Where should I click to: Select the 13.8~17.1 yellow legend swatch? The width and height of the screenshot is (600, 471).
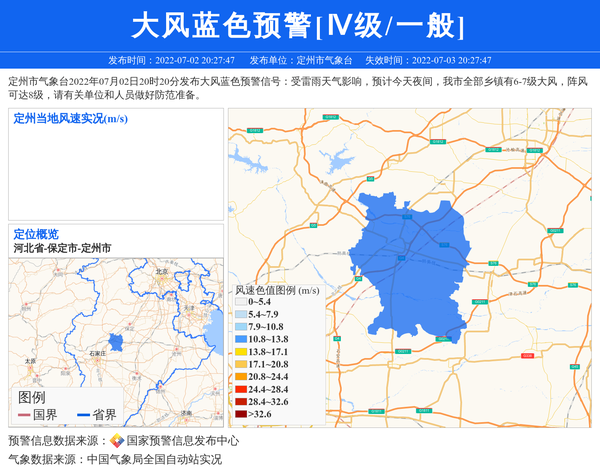click(240, 352)
